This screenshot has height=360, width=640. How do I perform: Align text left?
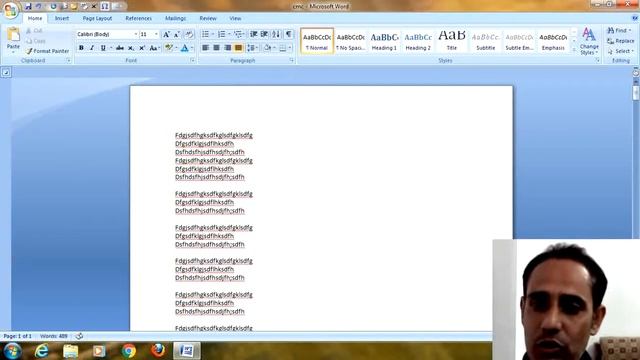tap(205, 48)
